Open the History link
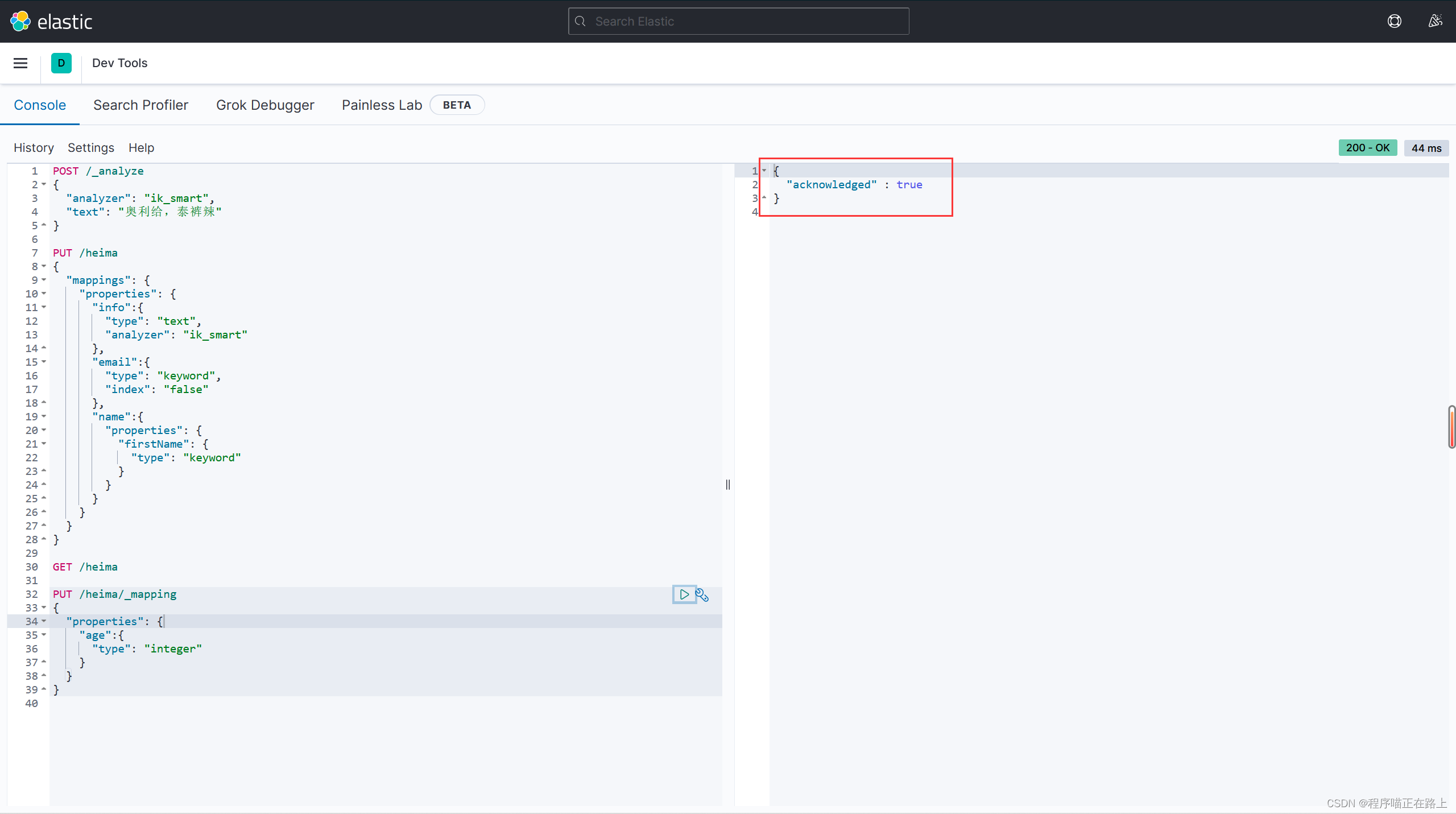 [x=34, y=148]
